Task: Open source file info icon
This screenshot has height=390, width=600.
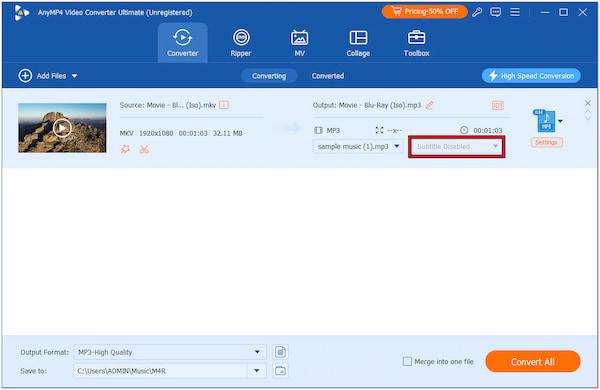Action: click(224, 105)
